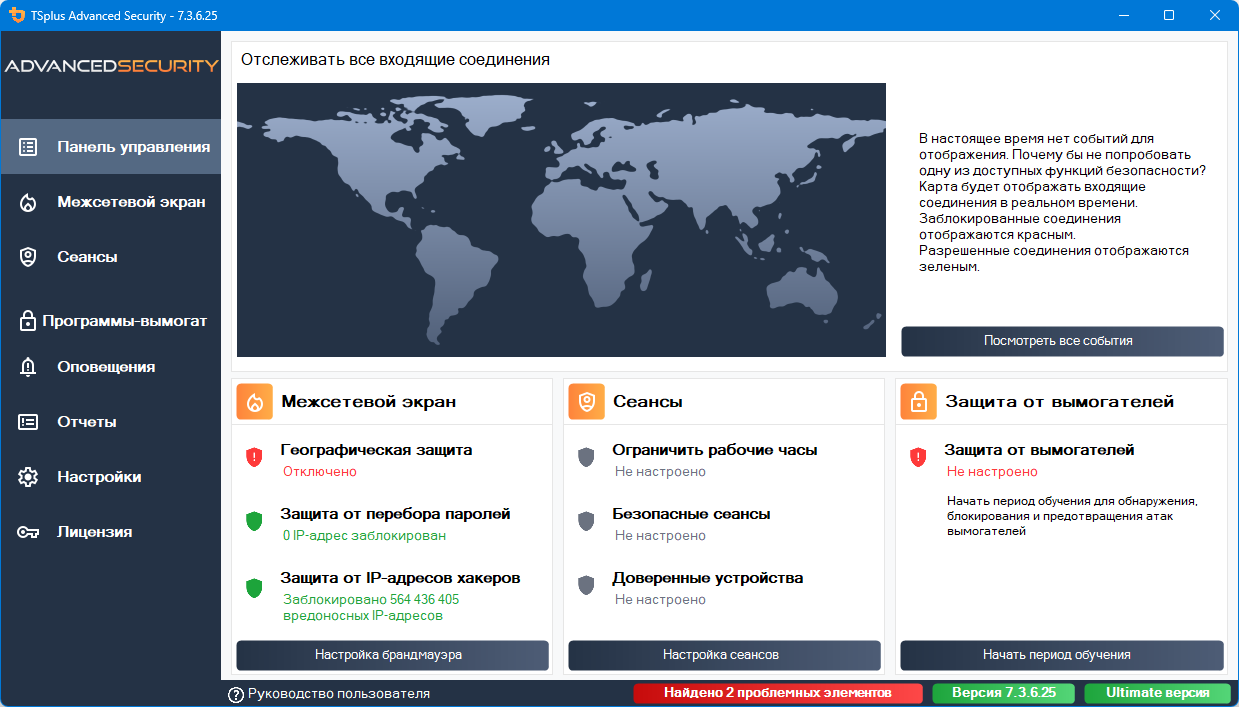Click Настройка сеансов button
The height and width of the screenshot is (707, 1239).
point(724,655)
